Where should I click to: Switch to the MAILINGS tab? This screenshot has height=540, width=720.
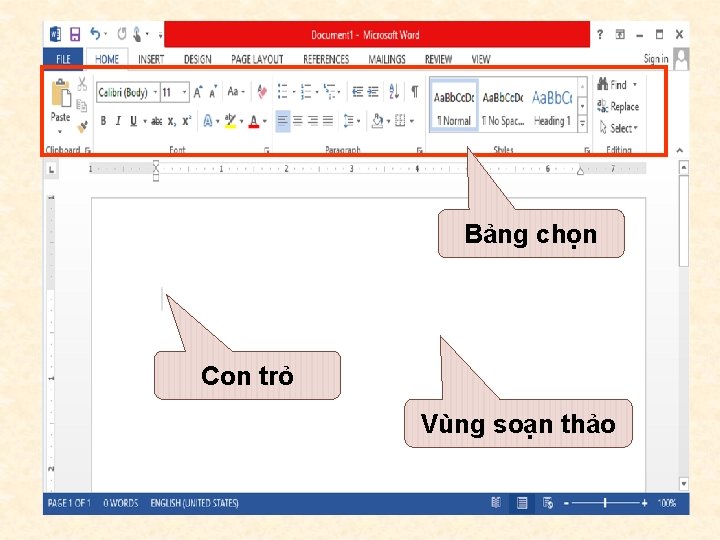pyautogui.click(x=387, y=59)
